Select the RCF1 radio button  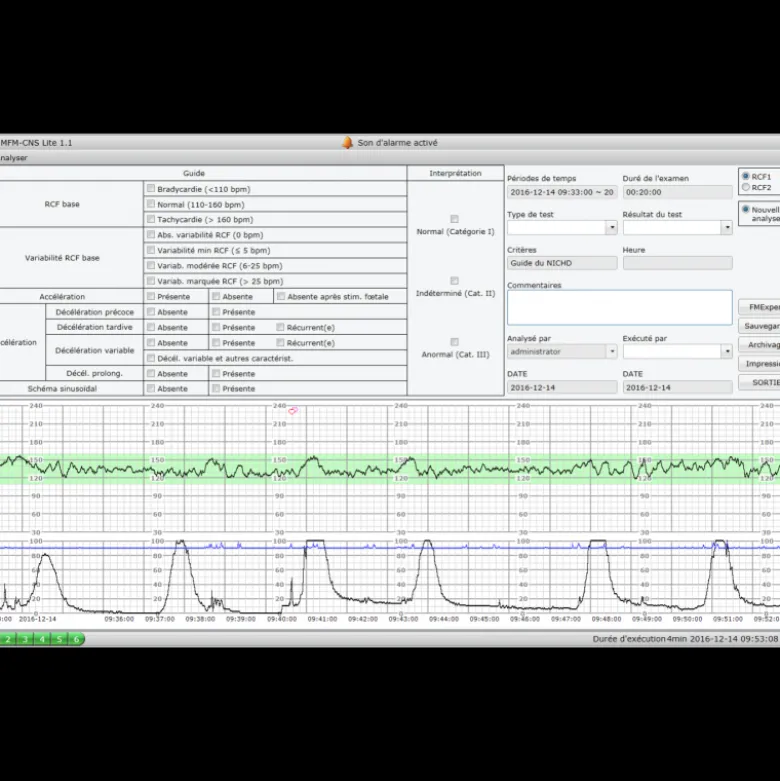click(746, 176)
